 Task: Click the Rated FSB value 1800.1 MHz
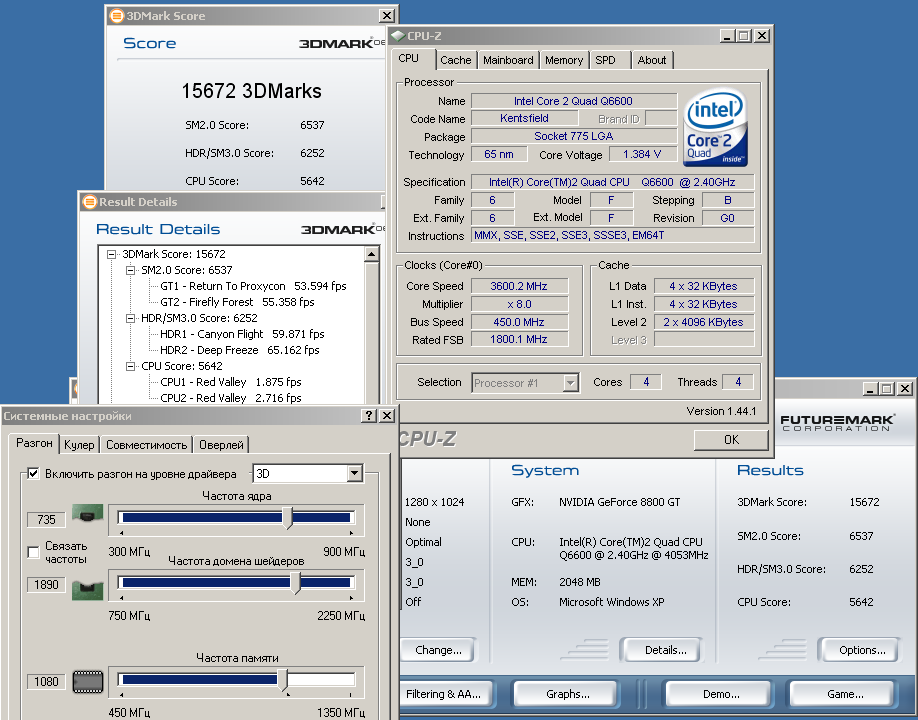click(x=519, y=340)
